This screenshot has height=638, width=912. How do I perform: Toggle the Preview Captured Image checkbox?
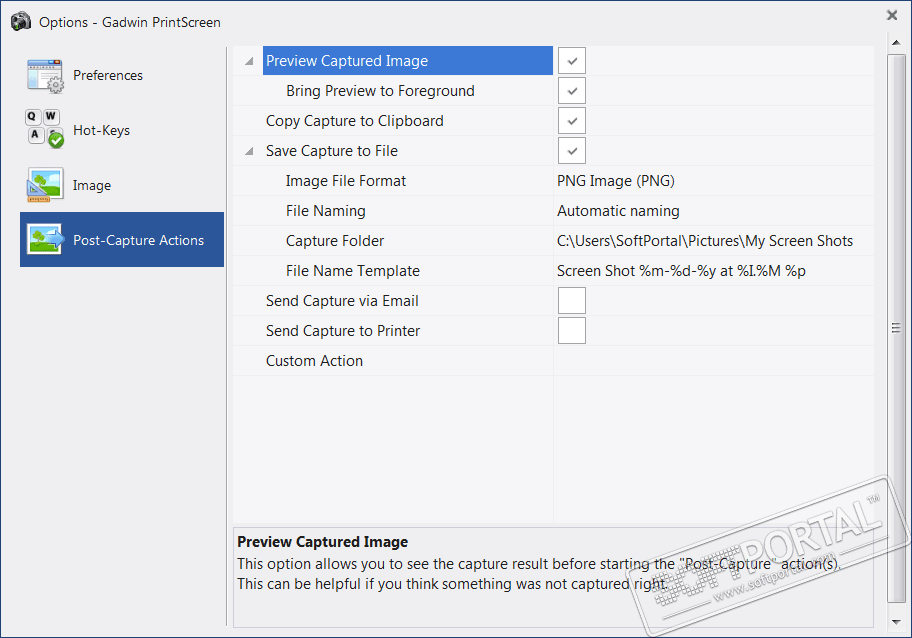pyautogui.click(x=571, y=61)
